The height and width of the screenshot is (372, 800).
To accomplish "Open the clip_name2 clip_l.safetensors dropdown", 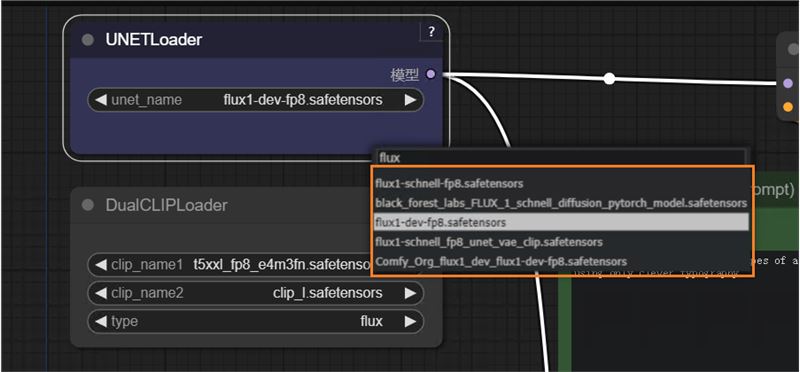I will click(x=256, y=293).
